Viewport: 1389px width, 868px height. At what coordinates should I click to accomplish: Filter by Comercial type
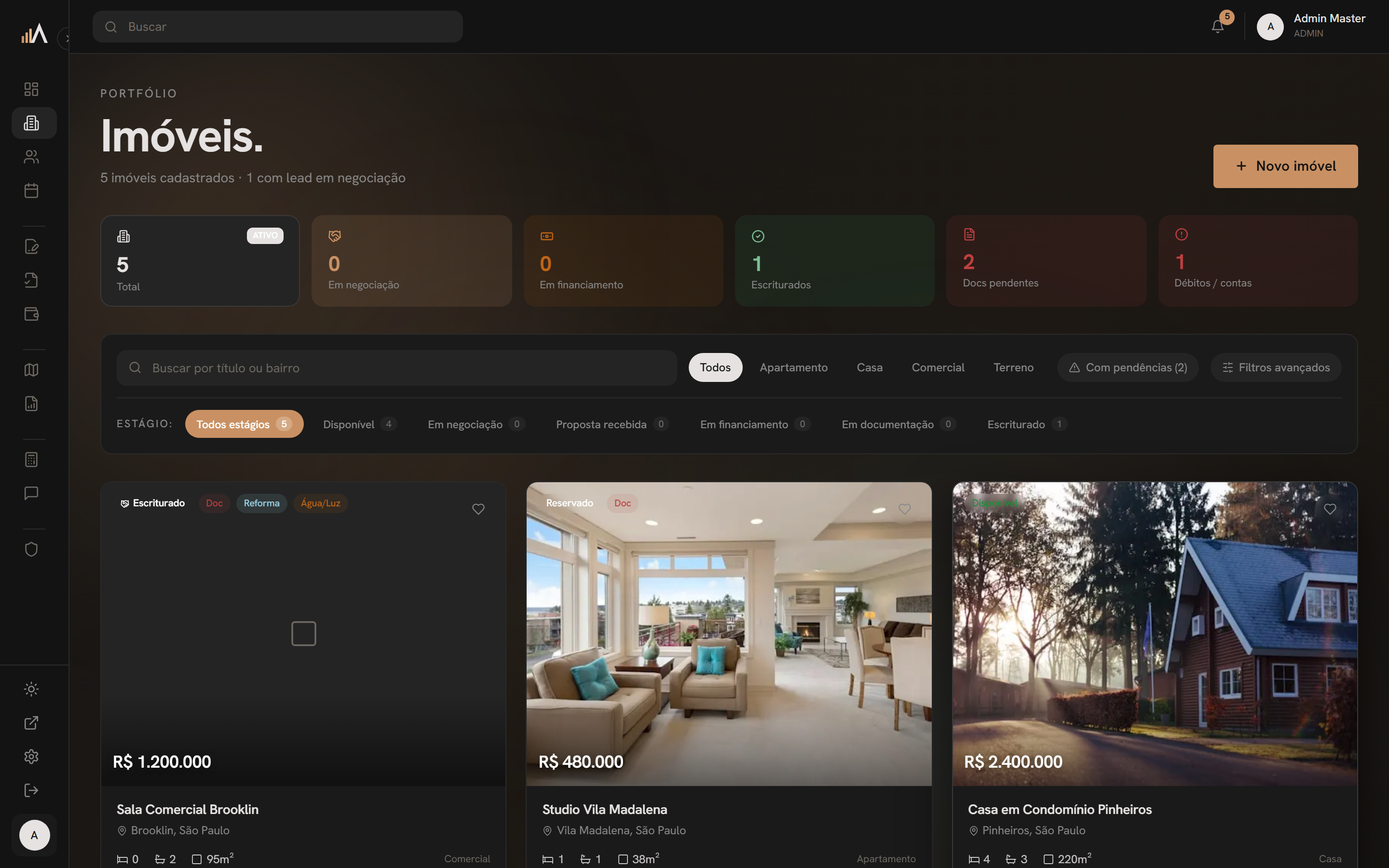(x=938, y=367)
